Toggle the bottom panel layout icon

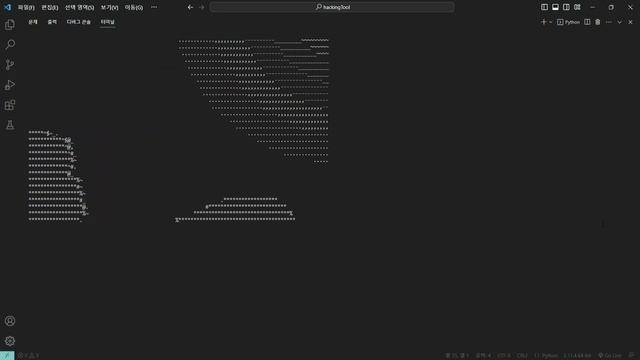556,7
